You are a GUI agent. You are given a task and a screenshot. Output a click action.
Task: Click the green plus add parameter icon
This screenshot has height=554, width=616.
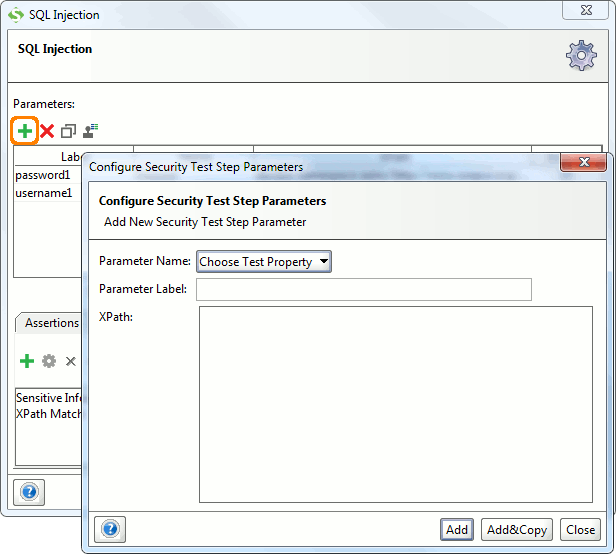(x=24, y=131)
